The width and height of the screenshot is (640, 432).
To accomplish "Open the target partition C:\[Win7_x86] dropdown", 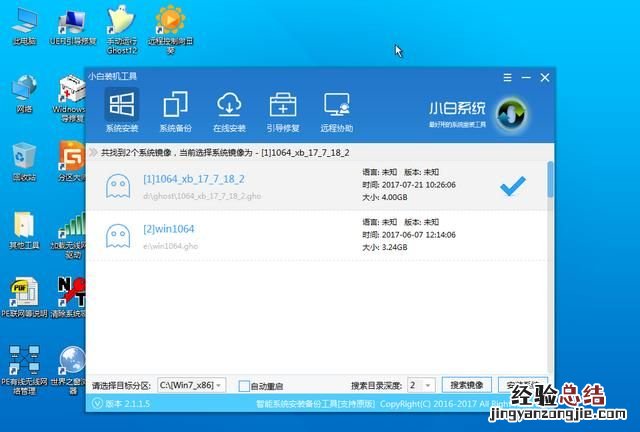I will coord(191,385).
